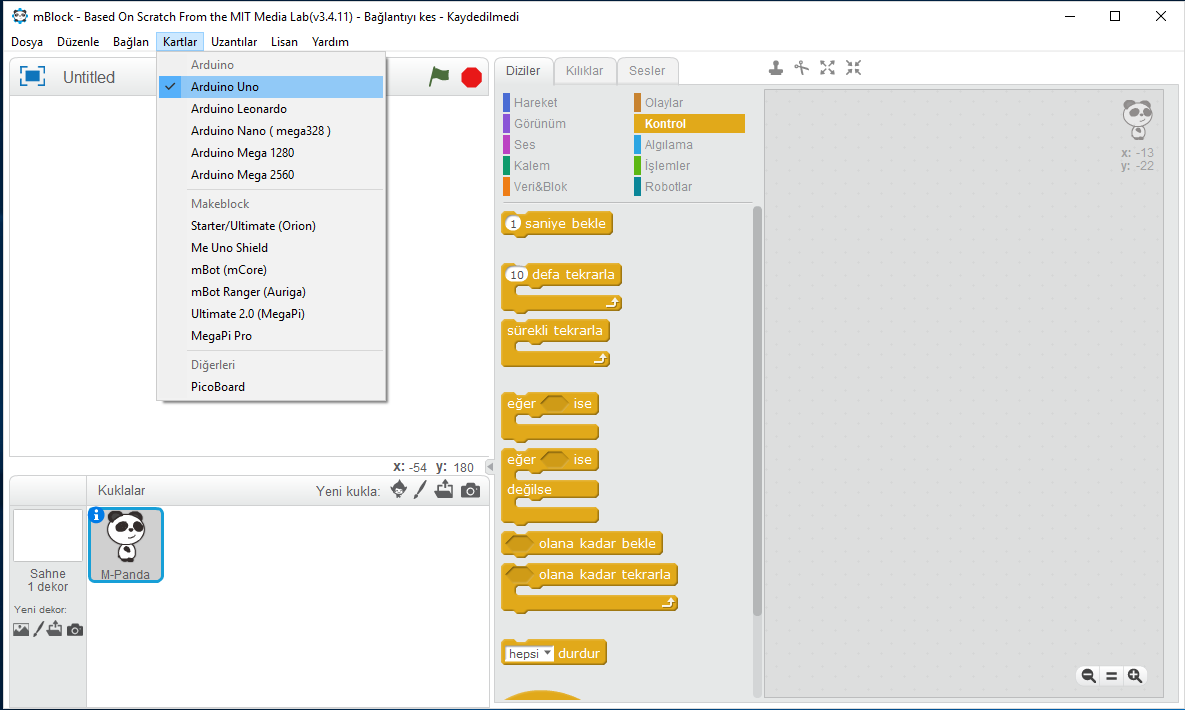The image size is (1185, 710).
Task: Select the stamp duplicate tool
Action: point(776,68)
